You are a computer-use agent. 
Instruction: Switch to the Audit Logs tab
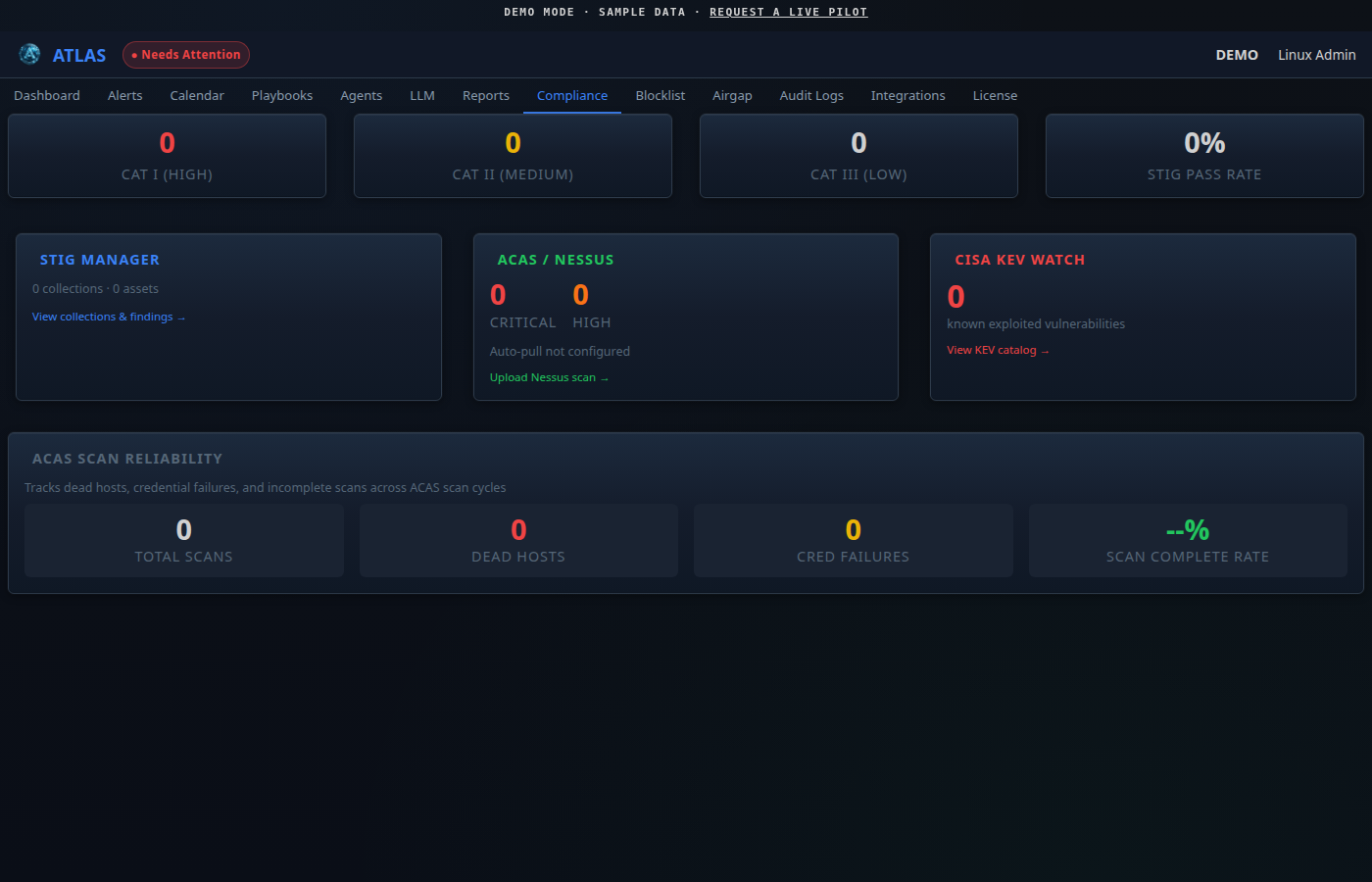tap(811, 95)
